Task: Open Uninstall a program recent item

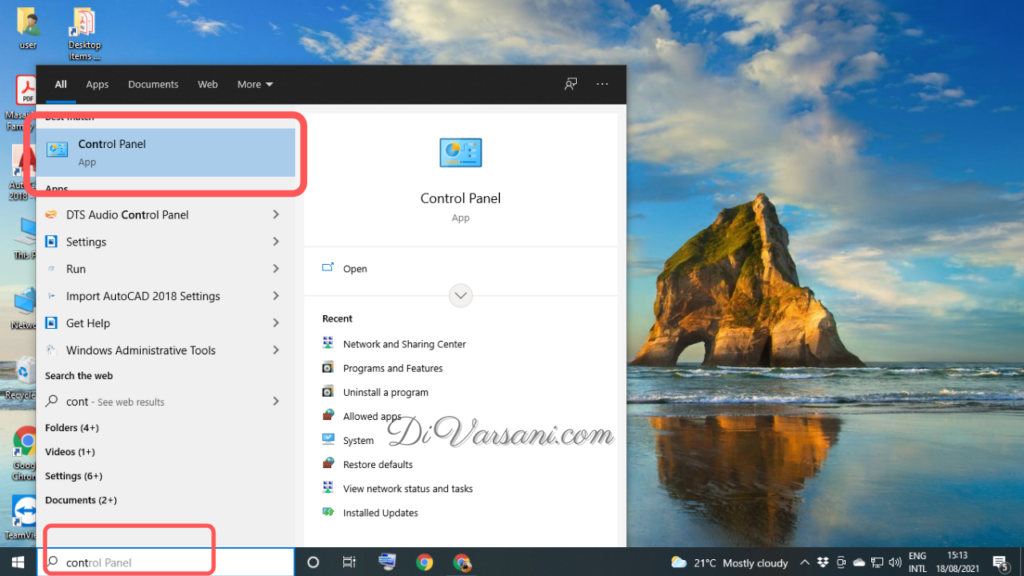Action: point(385,393)
